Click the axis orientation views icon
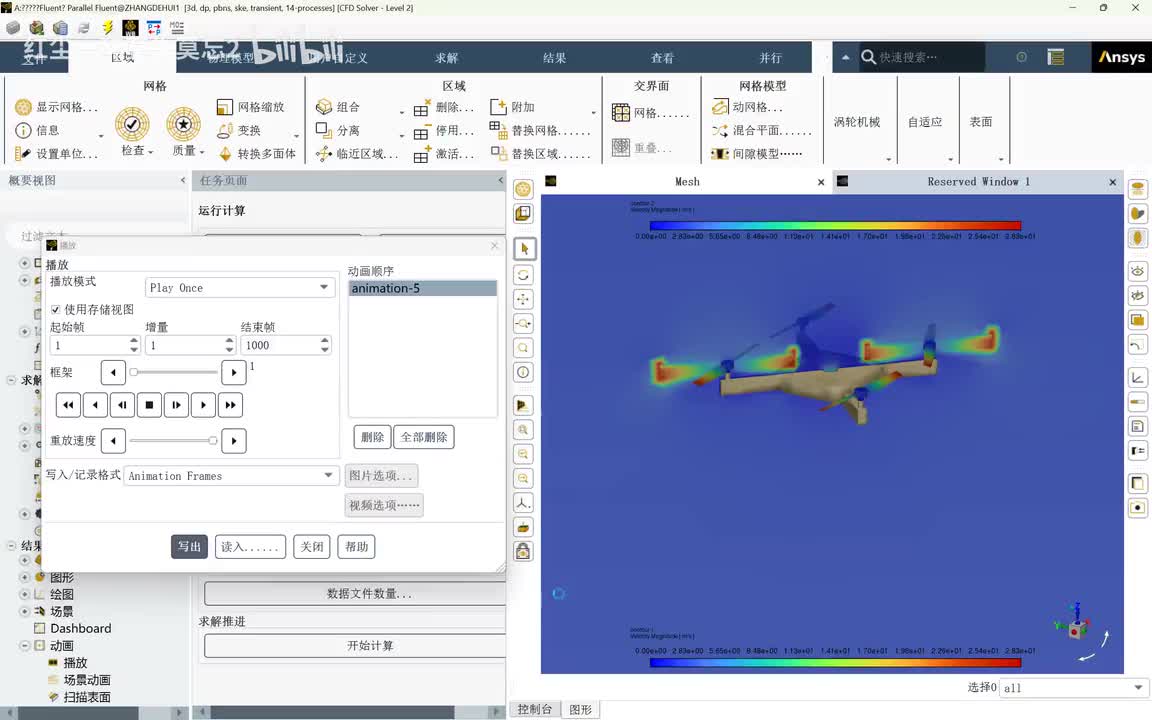Viewport: 1152px width, 720px height. [x=523, y=503]
